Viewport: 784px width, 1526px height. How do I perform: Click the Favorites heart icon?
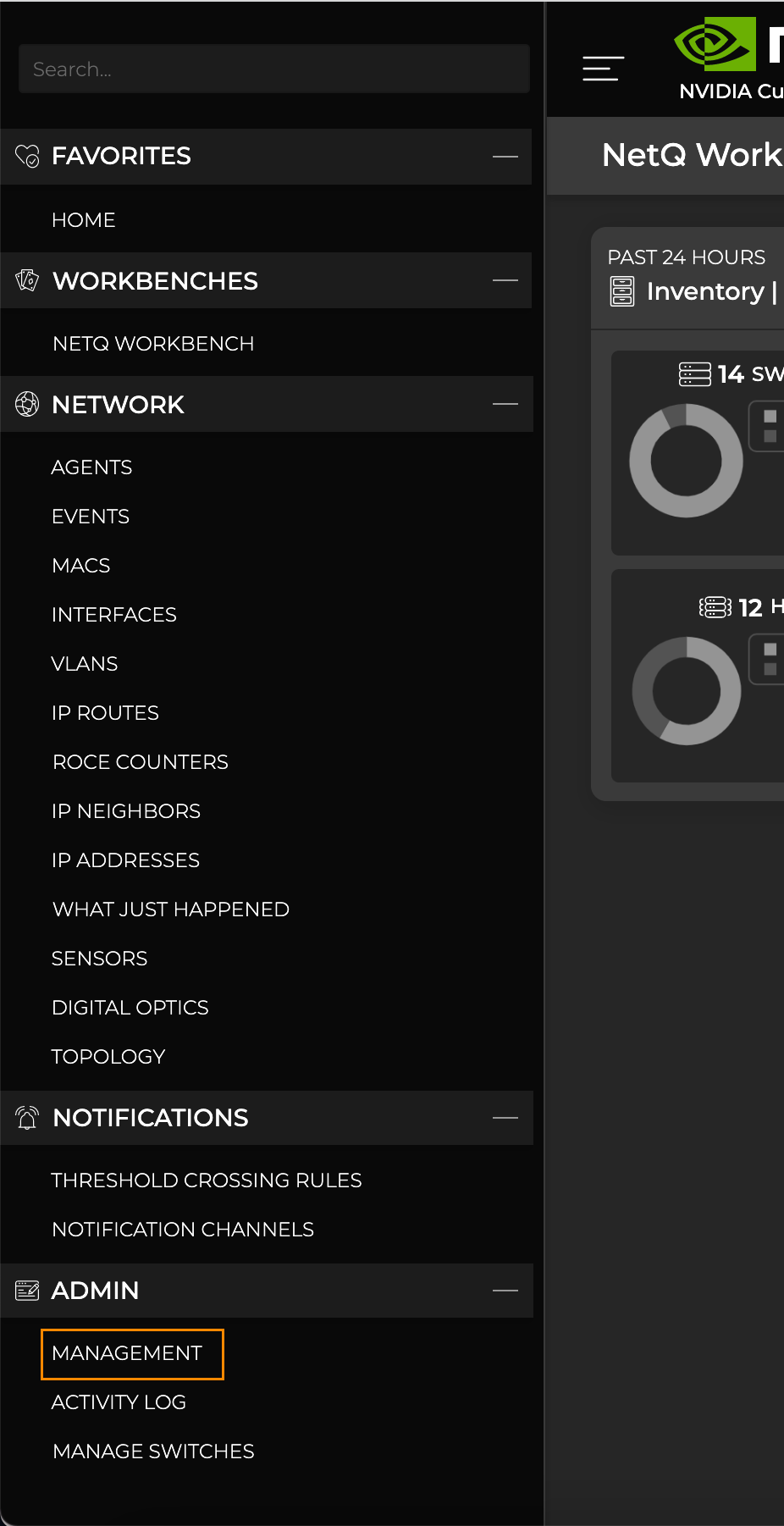pyautogui.click(x=27, y=156)
